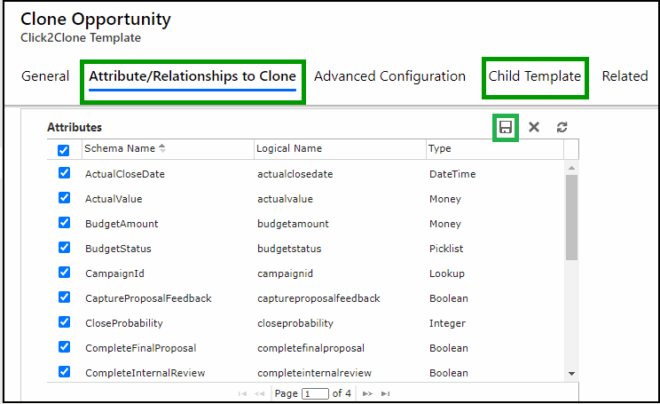Open the Advanced Configuration tab
Viewport: 660px width, 404px height.
coord(390,76)
